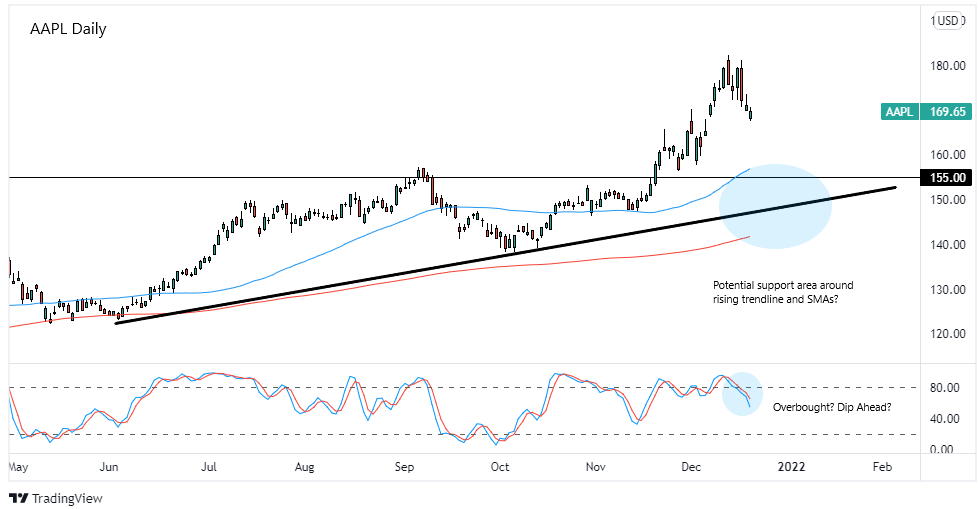Click the Sep label on time axis
Image resolution: width=979 pixels, height=509 pixels.
pyautogui.click(x=404, y=467)
